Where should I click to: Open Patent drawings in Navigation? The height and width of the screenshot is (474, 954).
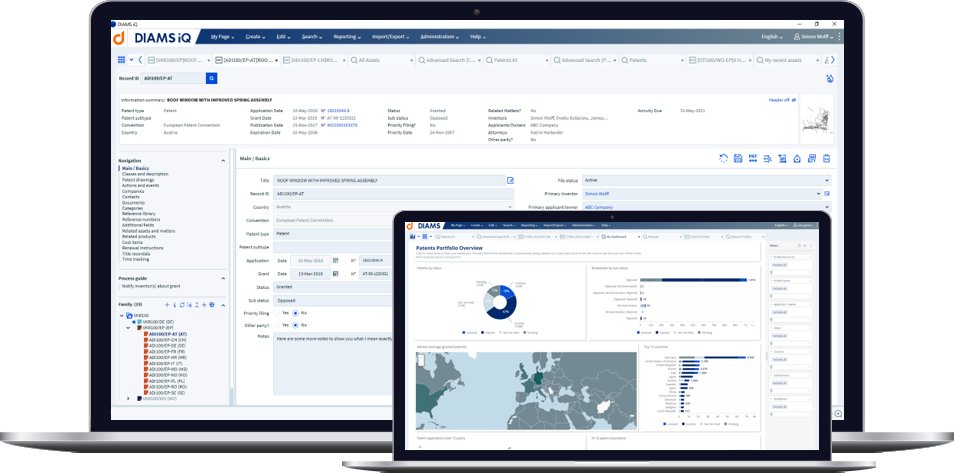tap(138, 179)
